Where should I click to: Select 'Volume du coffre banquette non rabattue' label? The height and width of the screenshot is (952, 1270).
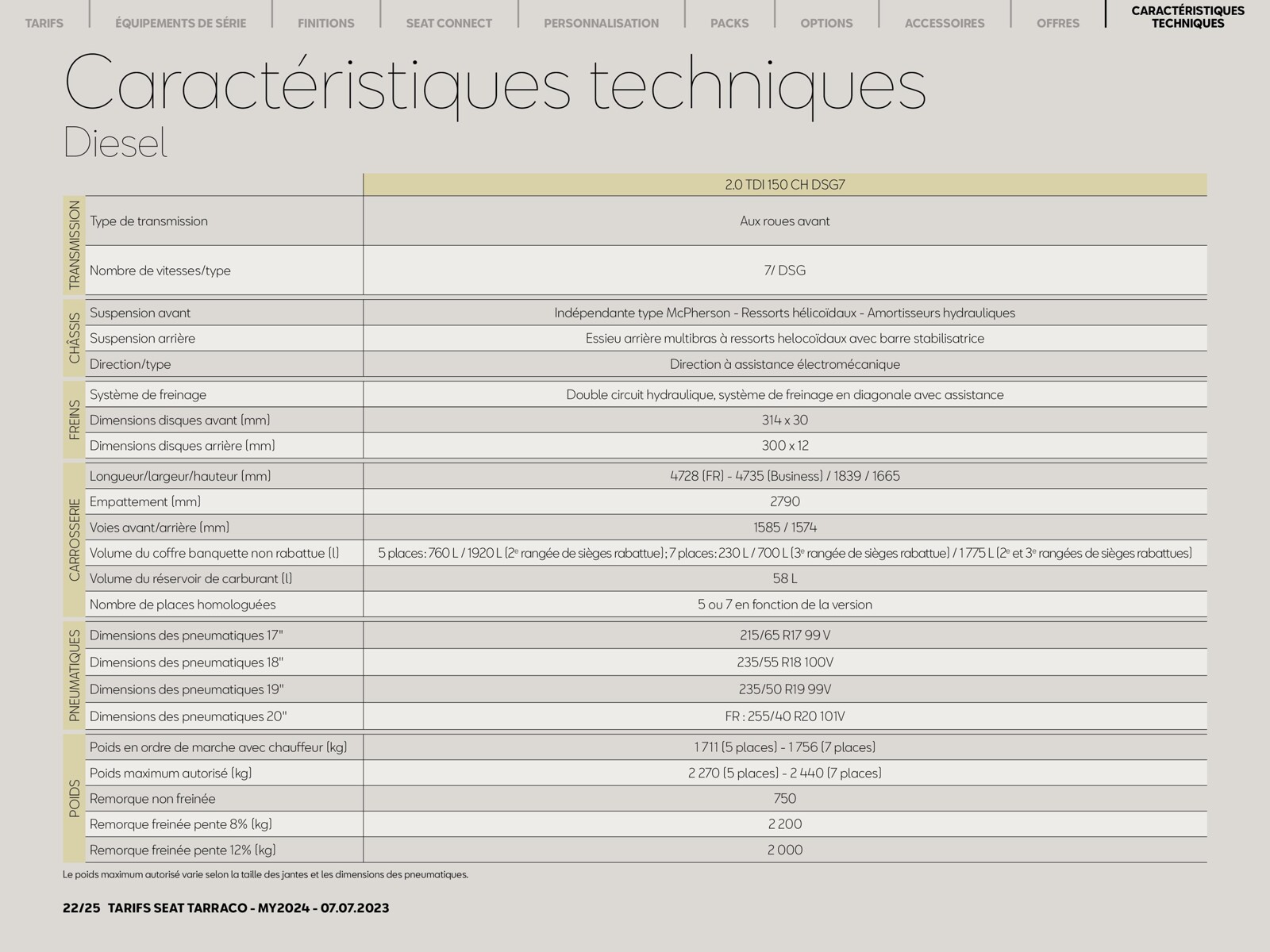(214, 553)
